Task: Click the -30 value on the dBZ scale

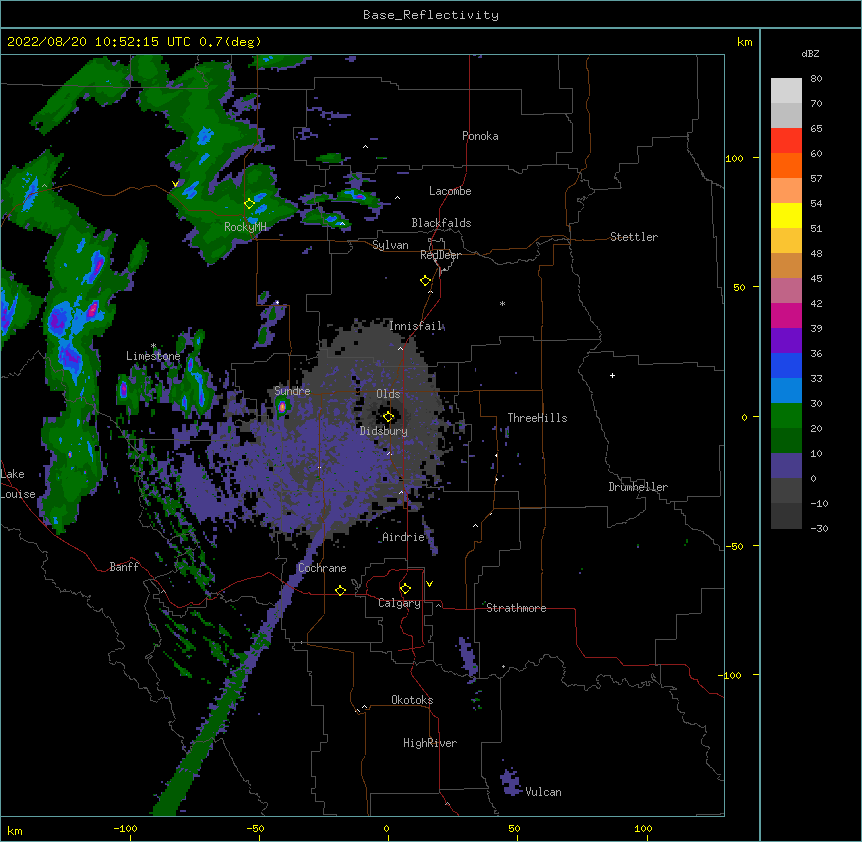Action: coord(819,528)
